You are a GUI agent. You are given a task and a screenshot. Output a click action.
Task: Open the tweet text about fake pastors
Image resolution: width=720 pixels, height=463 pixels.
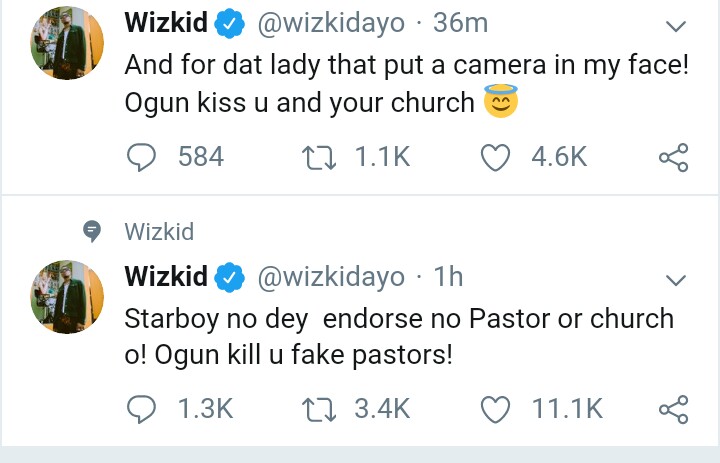pyautogui.click(x=398, y=338)
